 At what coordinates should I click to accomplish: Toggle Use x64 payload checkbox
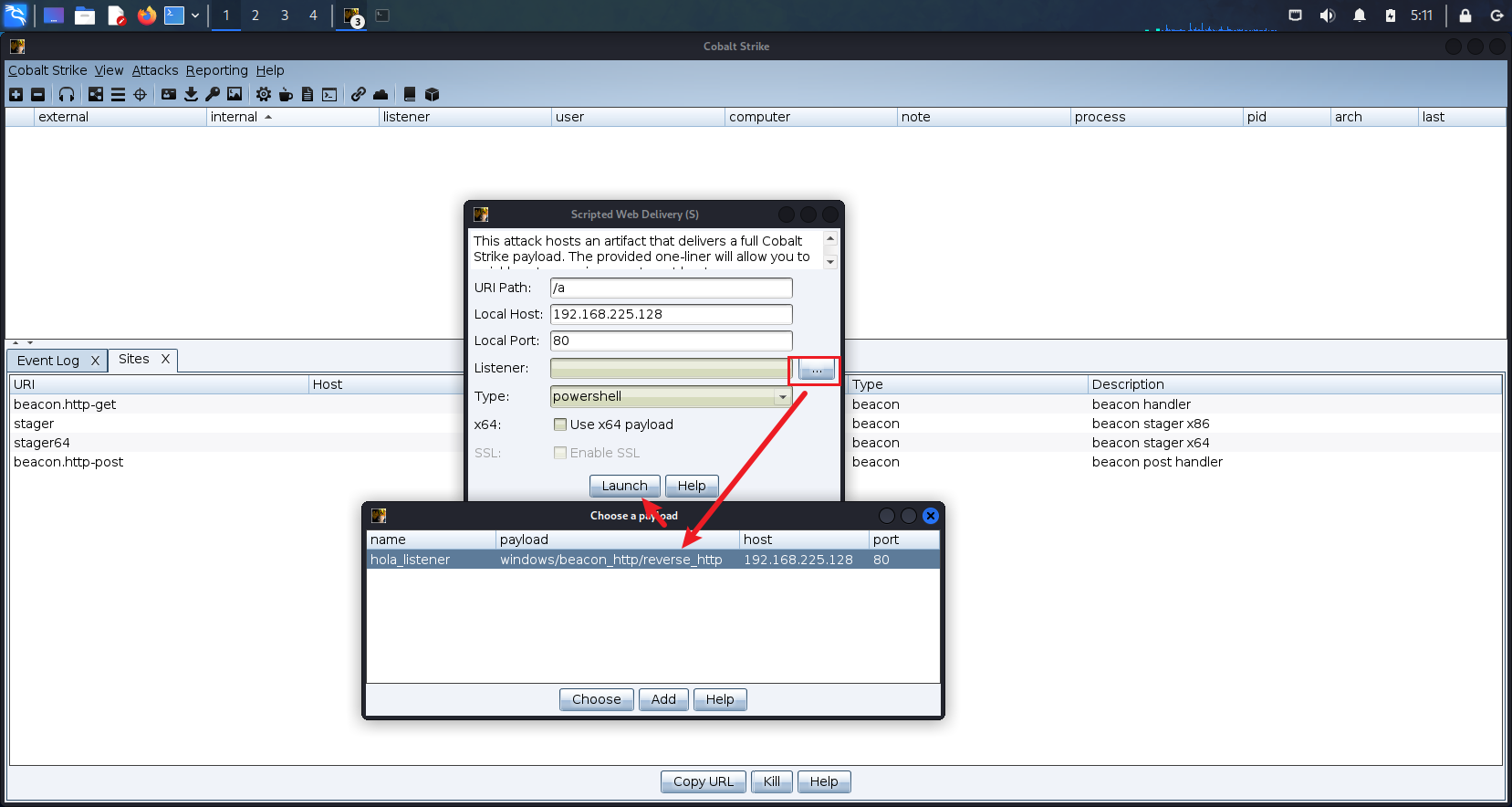pos(560,424)
